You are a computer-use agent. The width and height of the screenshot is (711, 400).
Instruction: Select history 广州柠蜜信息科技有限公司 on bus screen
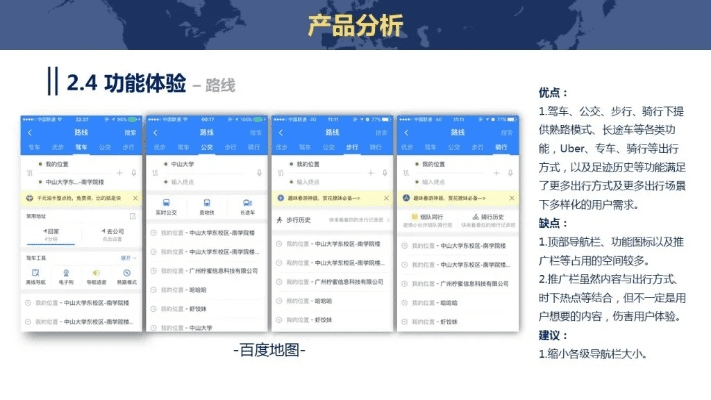pyautogui.click(x=207, y=271)
